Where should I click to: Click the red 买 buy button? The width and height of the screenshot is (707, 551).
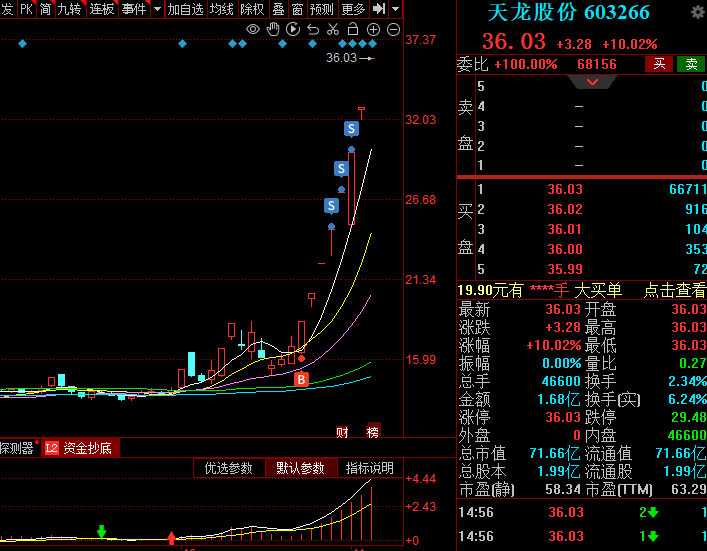click(x=659, y=64)
